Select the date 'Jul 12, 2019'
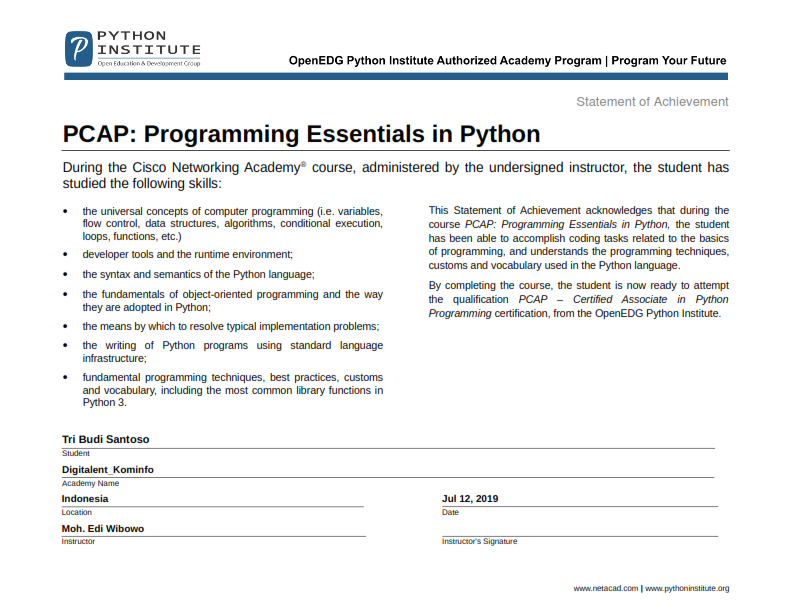 point(470,499)
